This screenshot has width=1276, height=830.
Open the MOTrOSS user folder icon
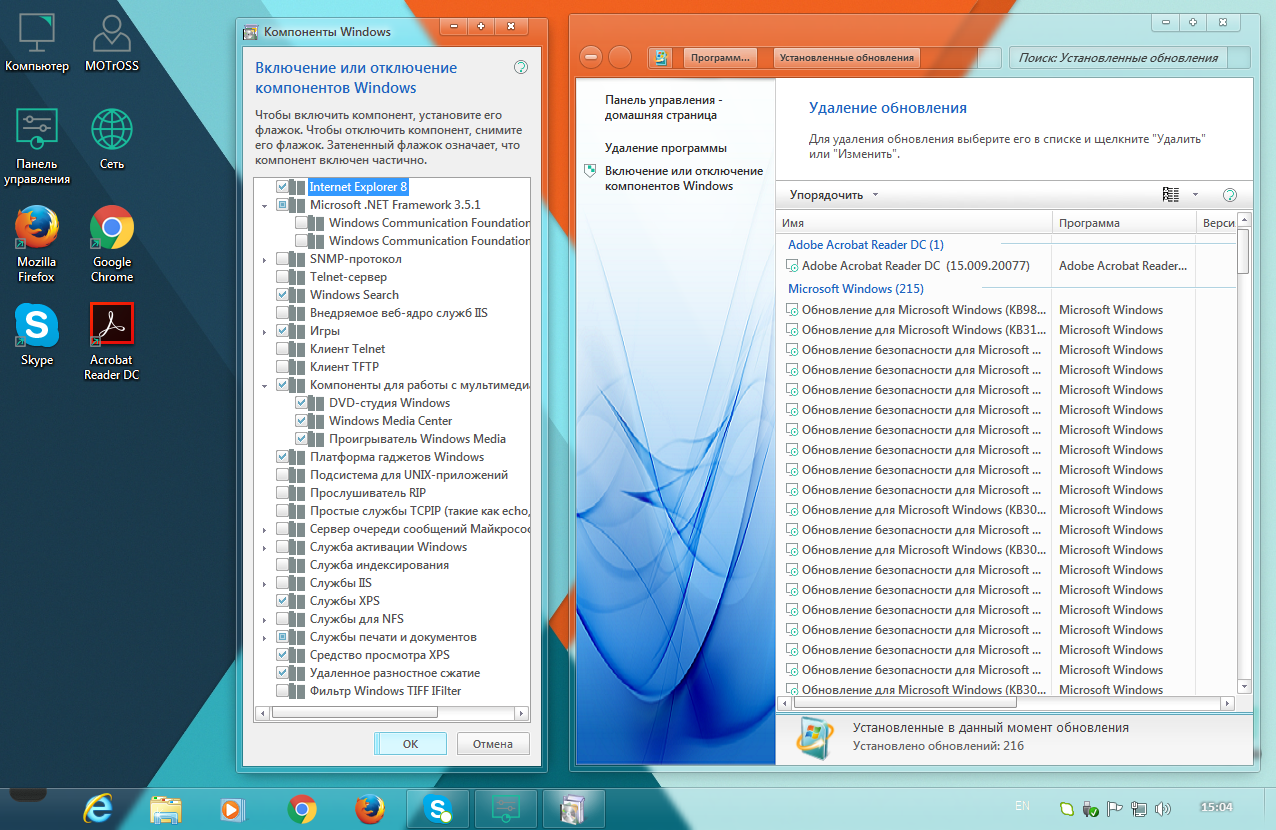coord(112,43)
